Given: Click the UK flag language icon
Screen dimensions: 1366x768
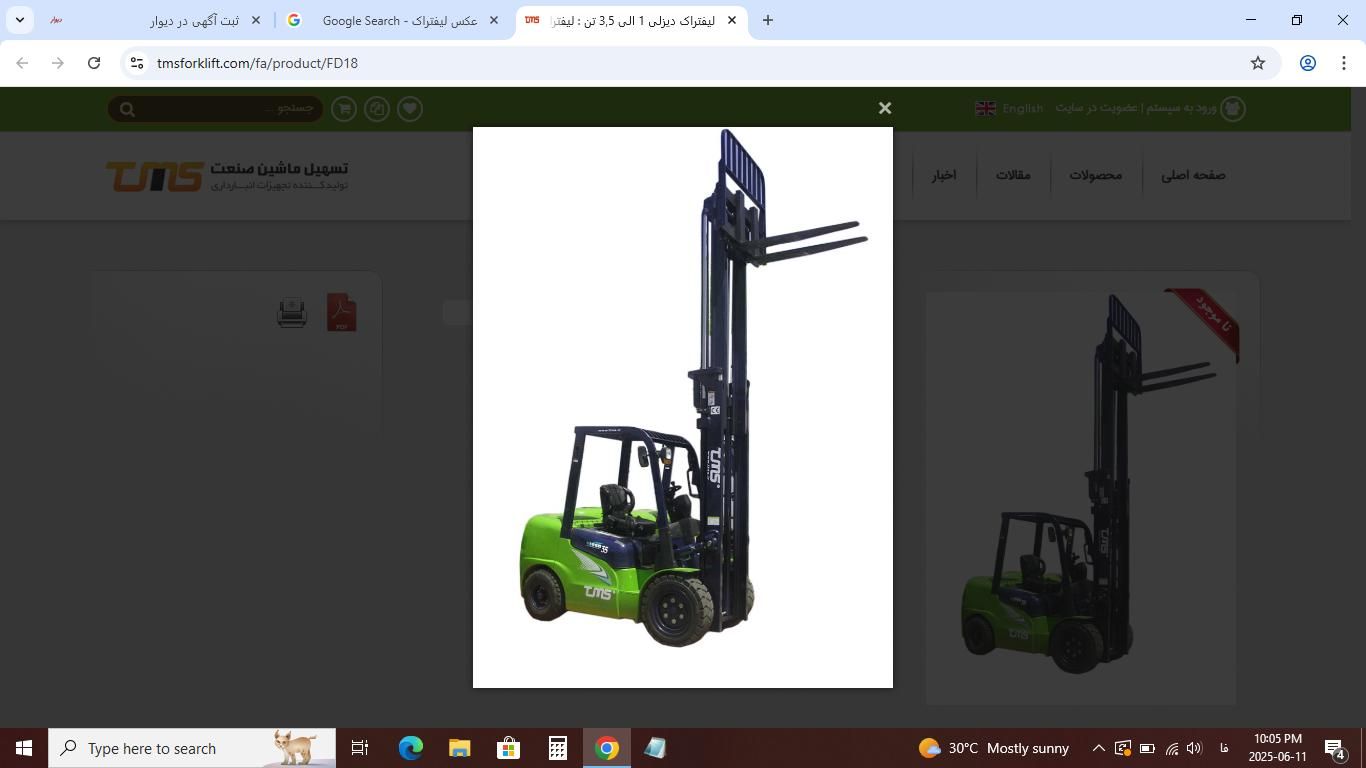Looking at the screenshot, I should tap(986, 108).
